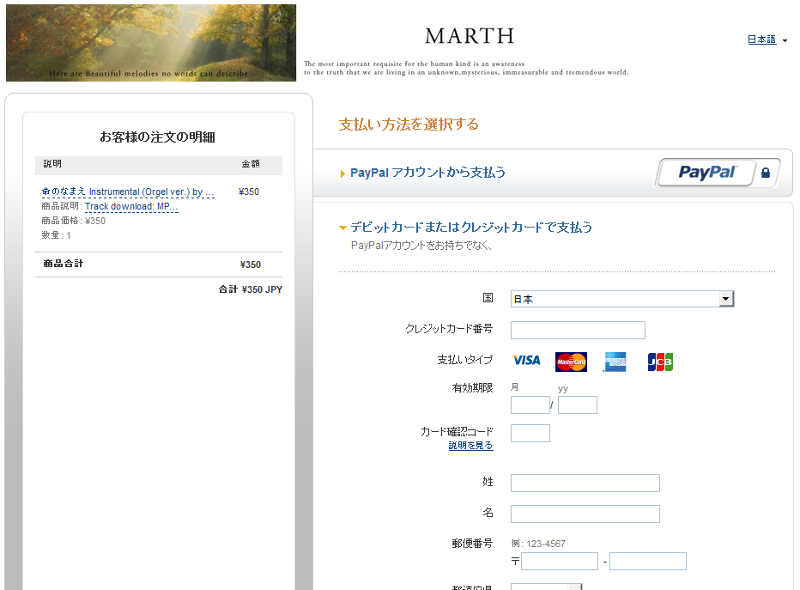Click the MARTH forest banner image
This screenshot has width=800, height=590.
click(x=151, y=43)
